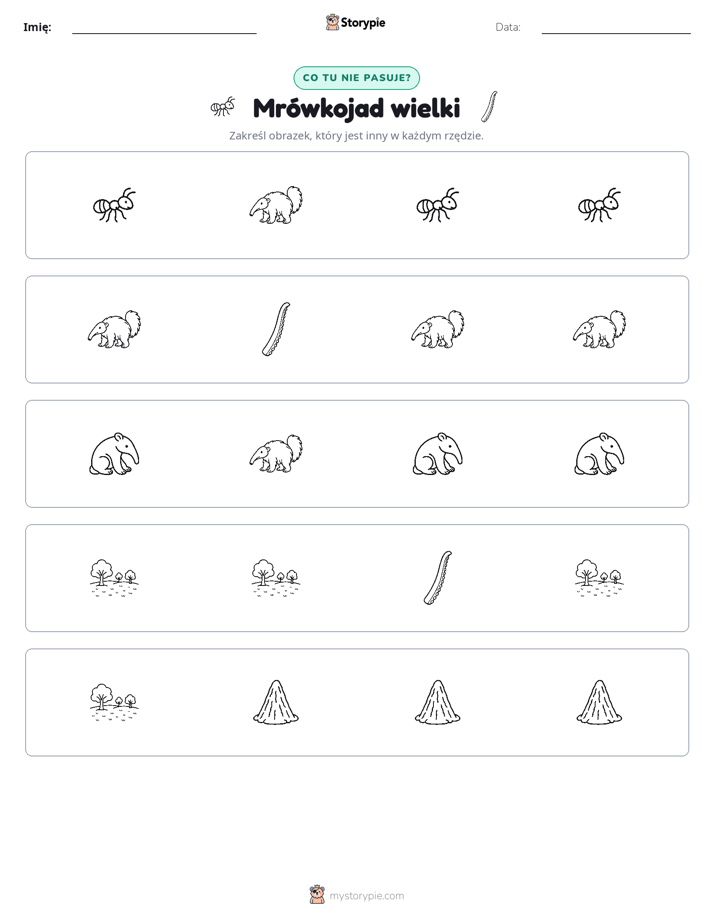Click the 'CO TU NIE PASUJE?' badge

click(x=356, y=78)
